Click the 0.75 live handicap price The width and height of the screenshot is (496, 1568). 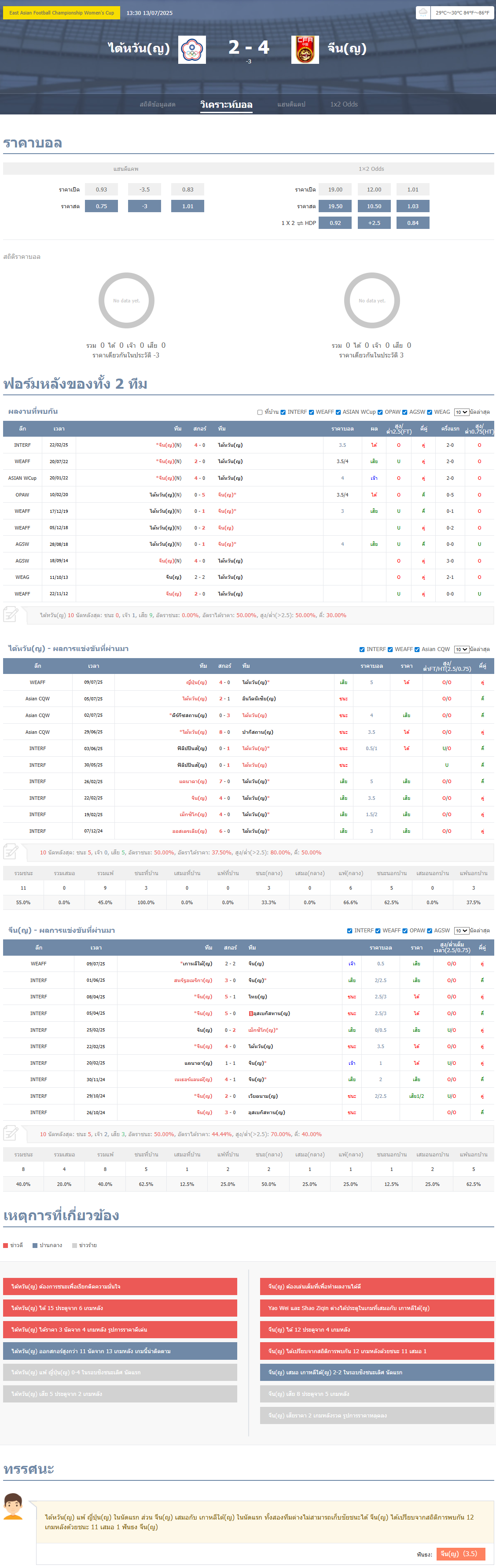point(102,206)
